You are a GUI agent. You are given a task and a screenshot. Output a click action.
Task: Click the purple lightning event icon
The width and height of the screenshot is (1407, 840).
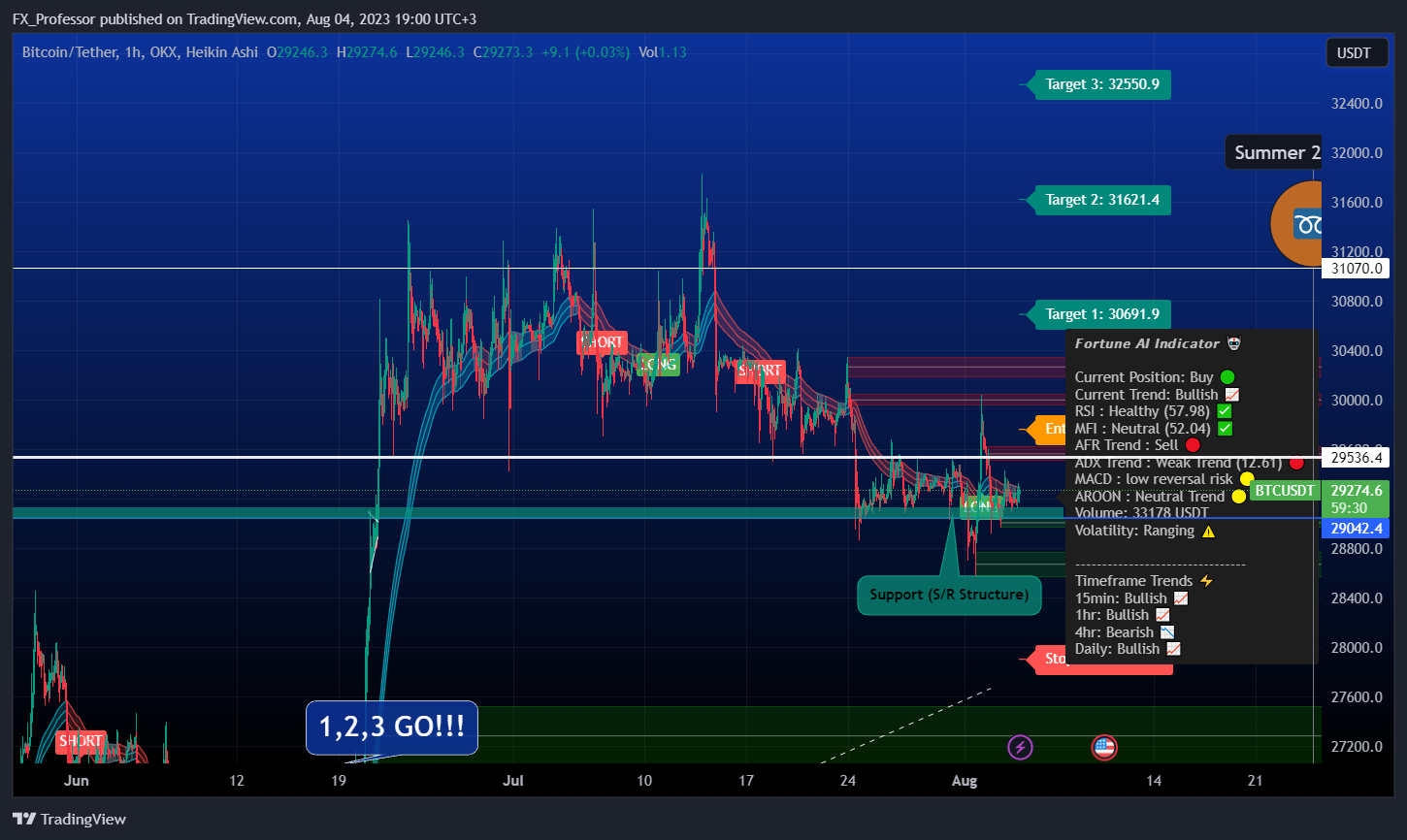point(1020,747)
